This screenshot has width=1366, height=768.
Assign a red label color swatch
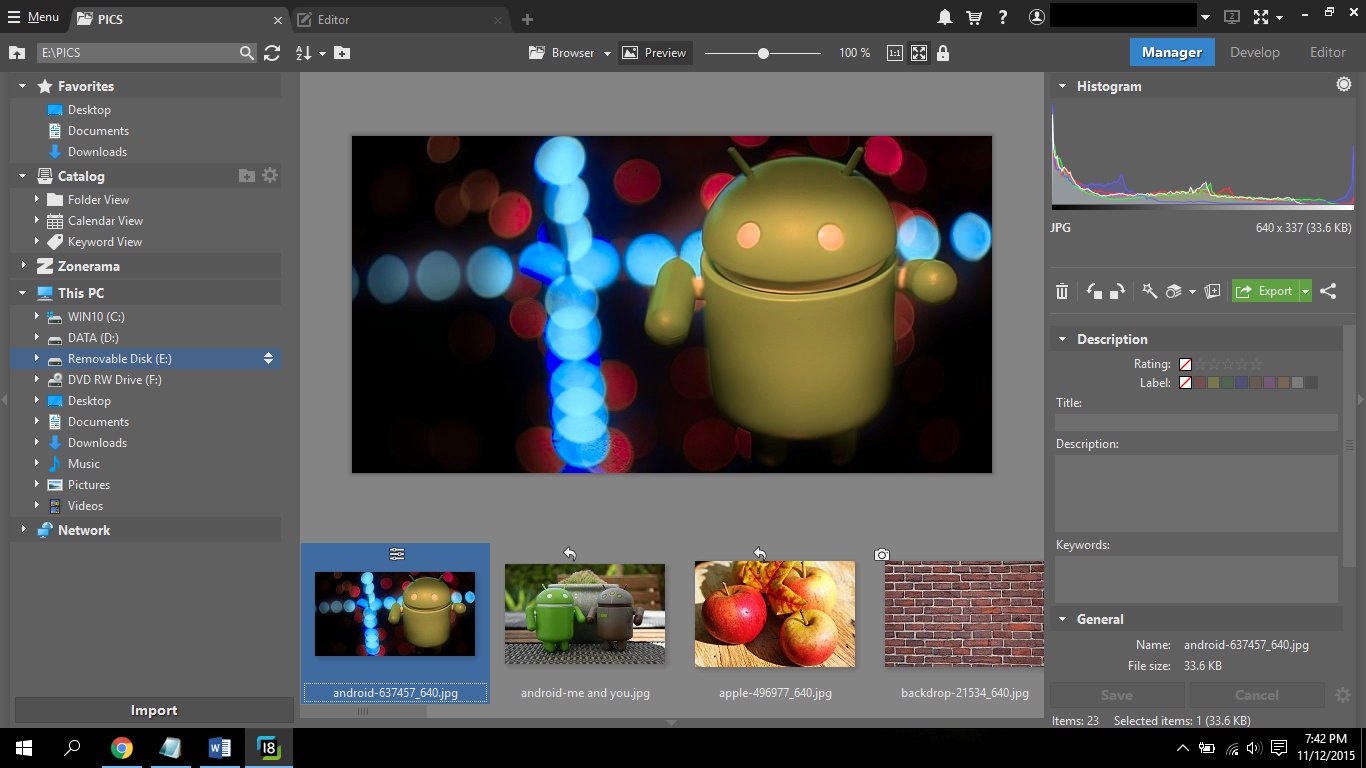tap(1199, 382)
